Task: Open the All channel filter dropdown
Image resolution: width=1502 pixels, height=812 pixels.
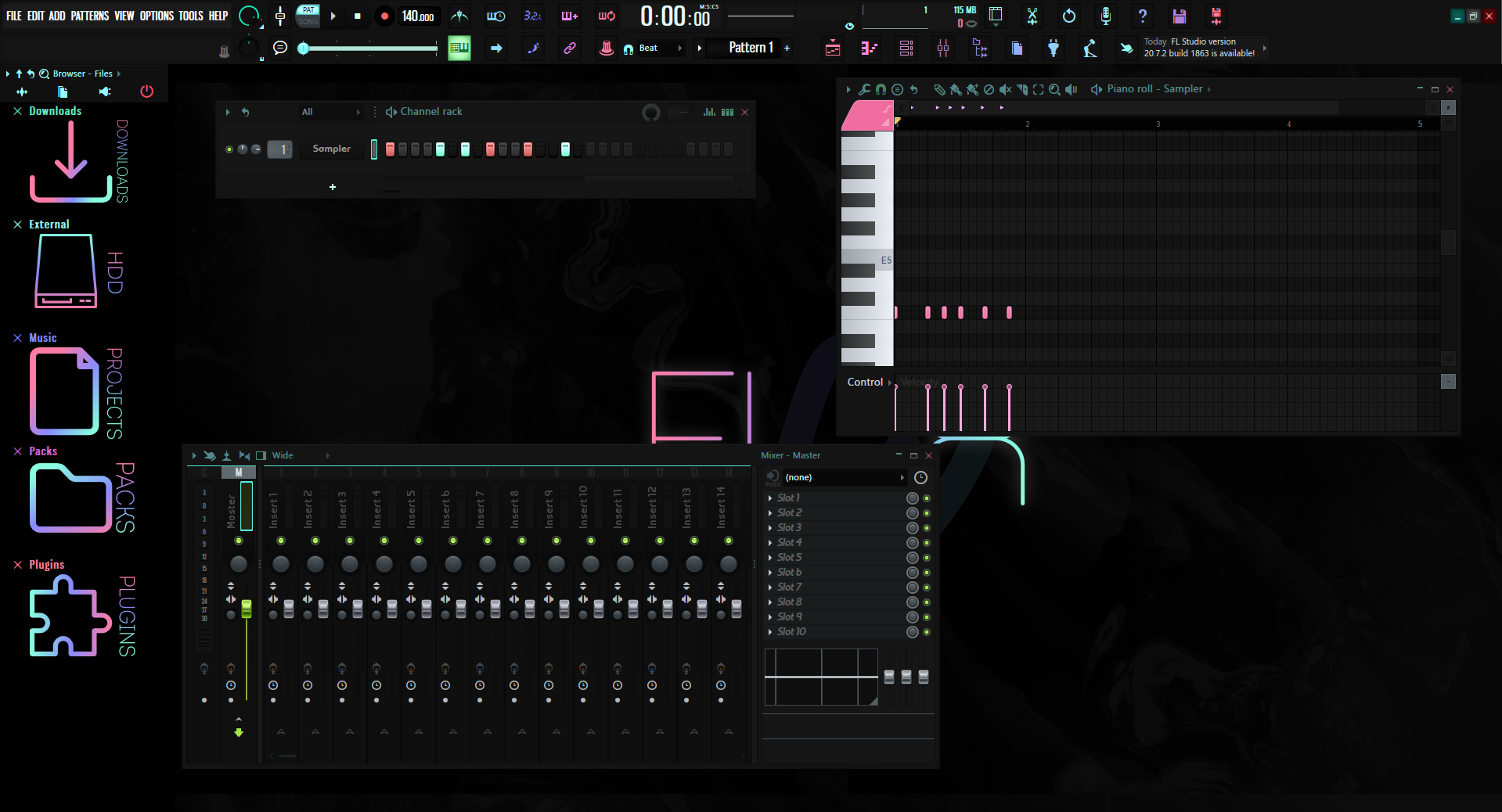Action: click(331, 112)
